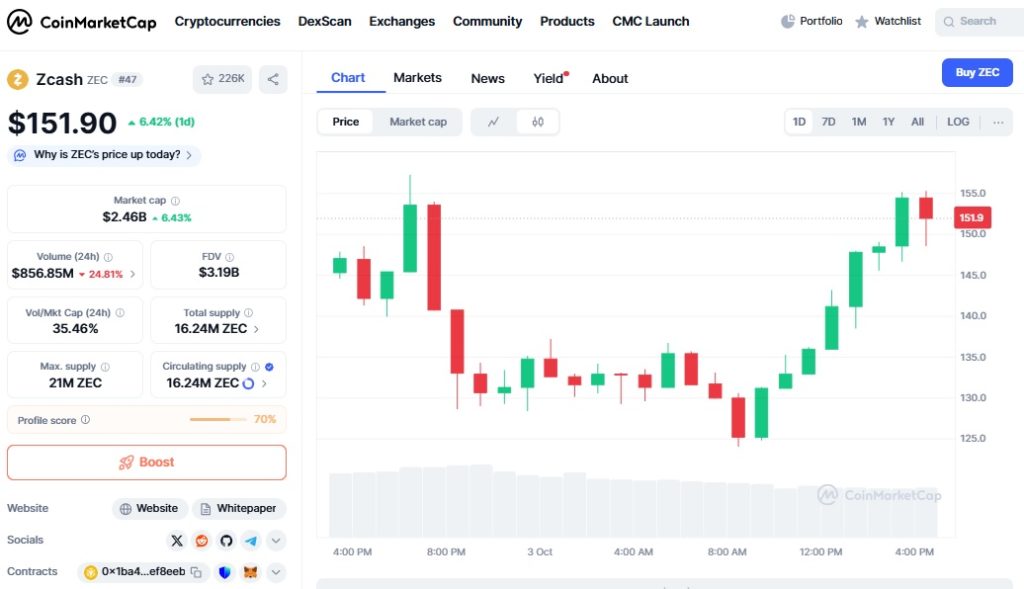Switch chart to candlestick view
The width and height of the screenshot is (1024, 589).
(538, 122)
